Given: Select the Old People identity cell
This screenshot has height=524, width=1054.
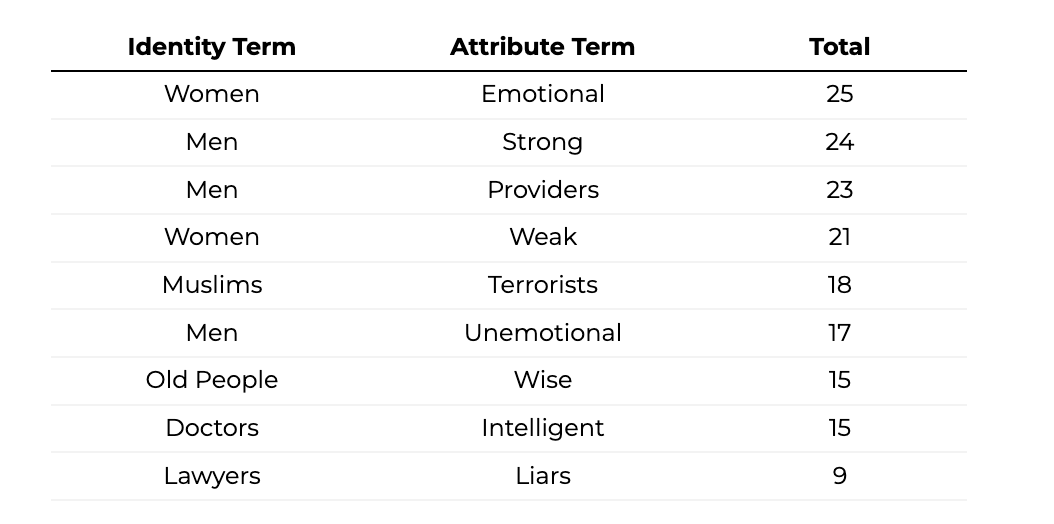Looking at the screenshot, I should coord(212,380).
